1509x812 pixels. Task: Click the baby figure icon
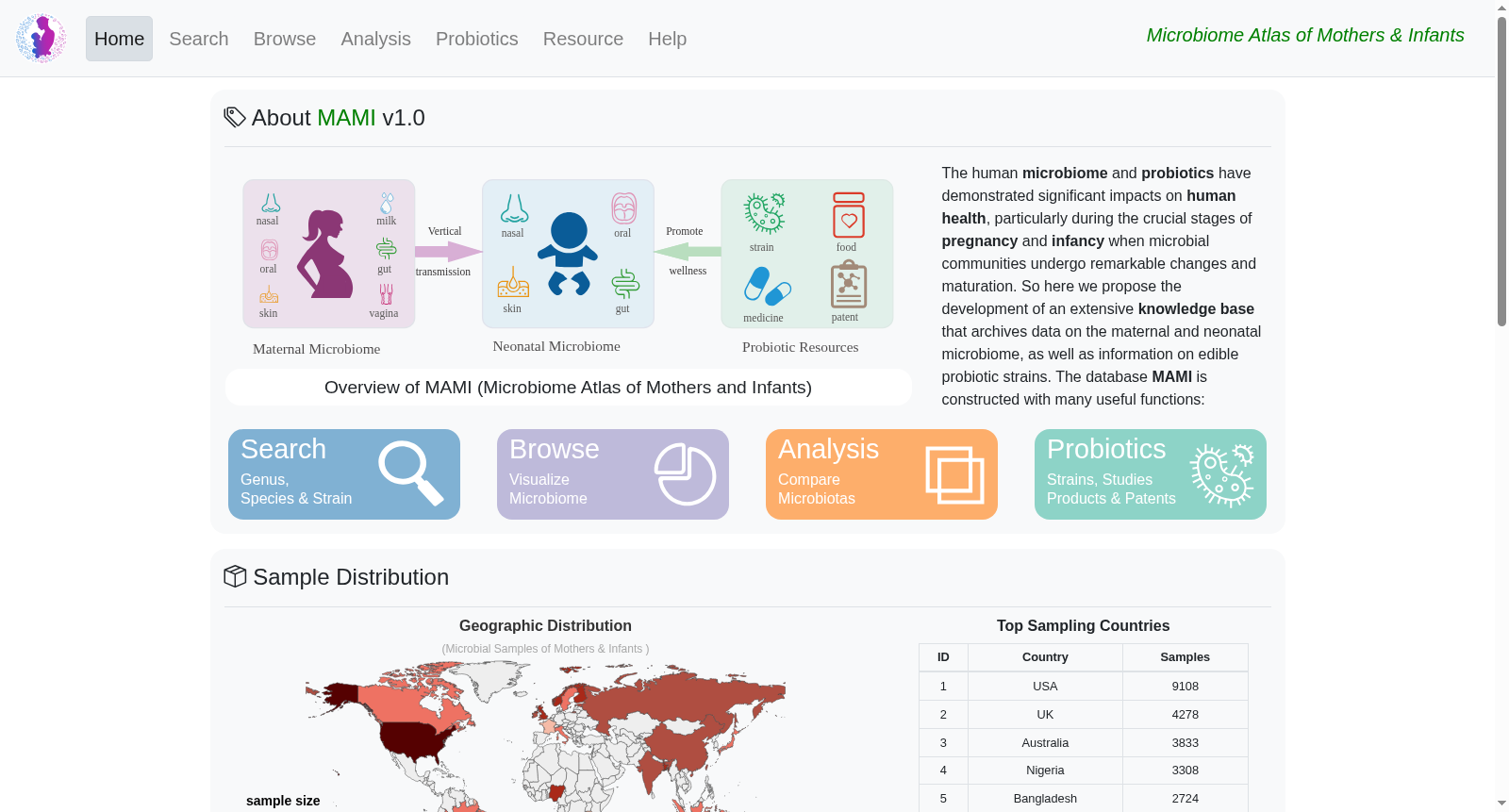click(x=569, y=254)
